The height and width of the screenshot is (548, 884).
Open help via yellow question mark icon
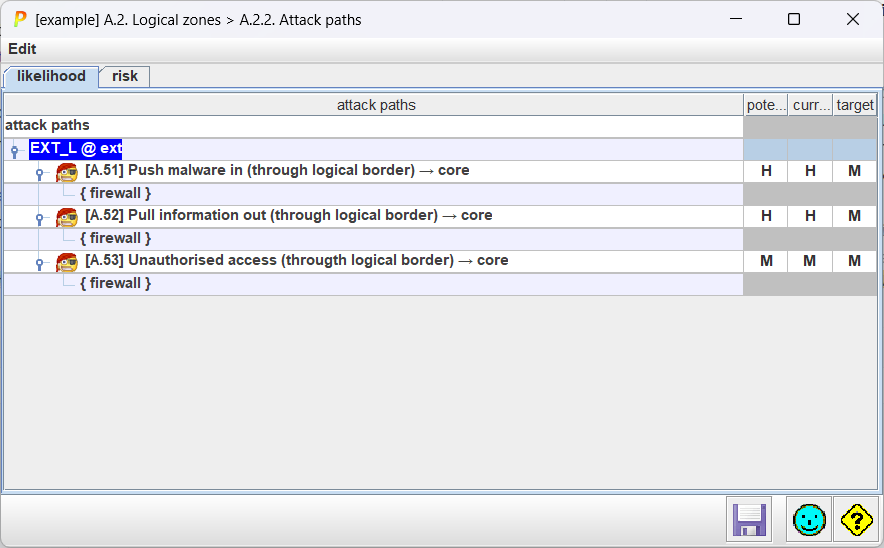[857, 519]
